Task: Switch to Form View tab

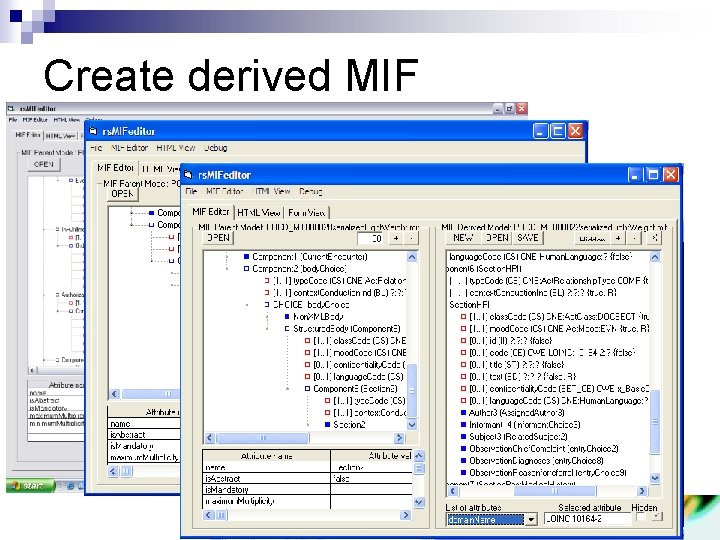Action: tap(307, 213)
